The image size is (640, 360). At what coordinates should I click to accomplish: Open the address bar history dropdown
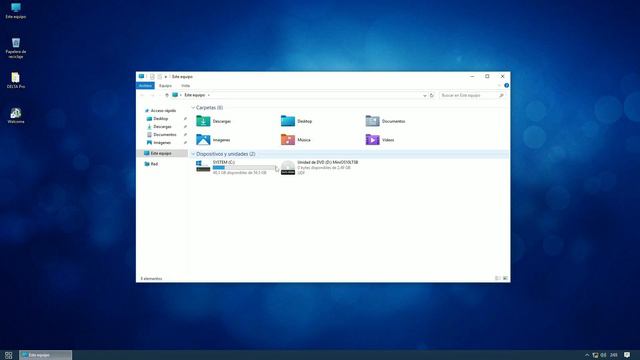[424, 95]
